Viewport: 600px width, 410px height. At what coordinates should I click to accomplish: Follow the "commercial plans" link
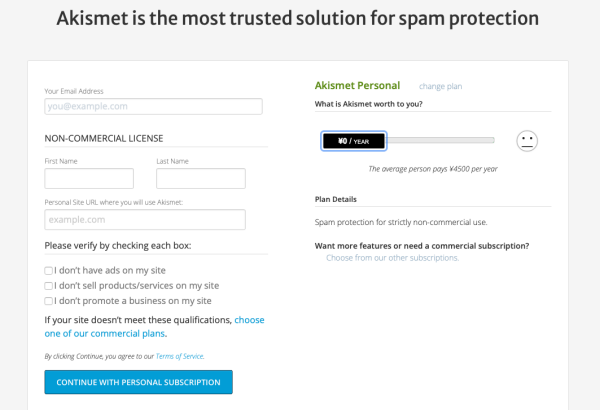pyautogui.click(x=104, y=334)
